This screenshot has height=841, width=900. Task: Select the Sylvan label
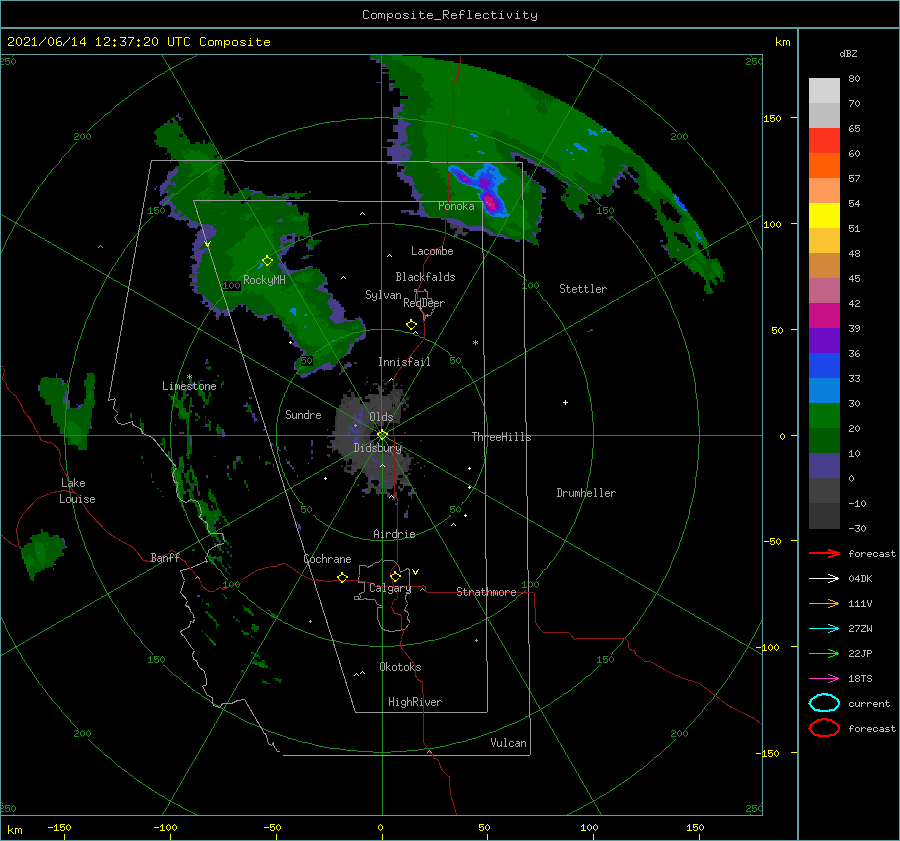point(383,295)
